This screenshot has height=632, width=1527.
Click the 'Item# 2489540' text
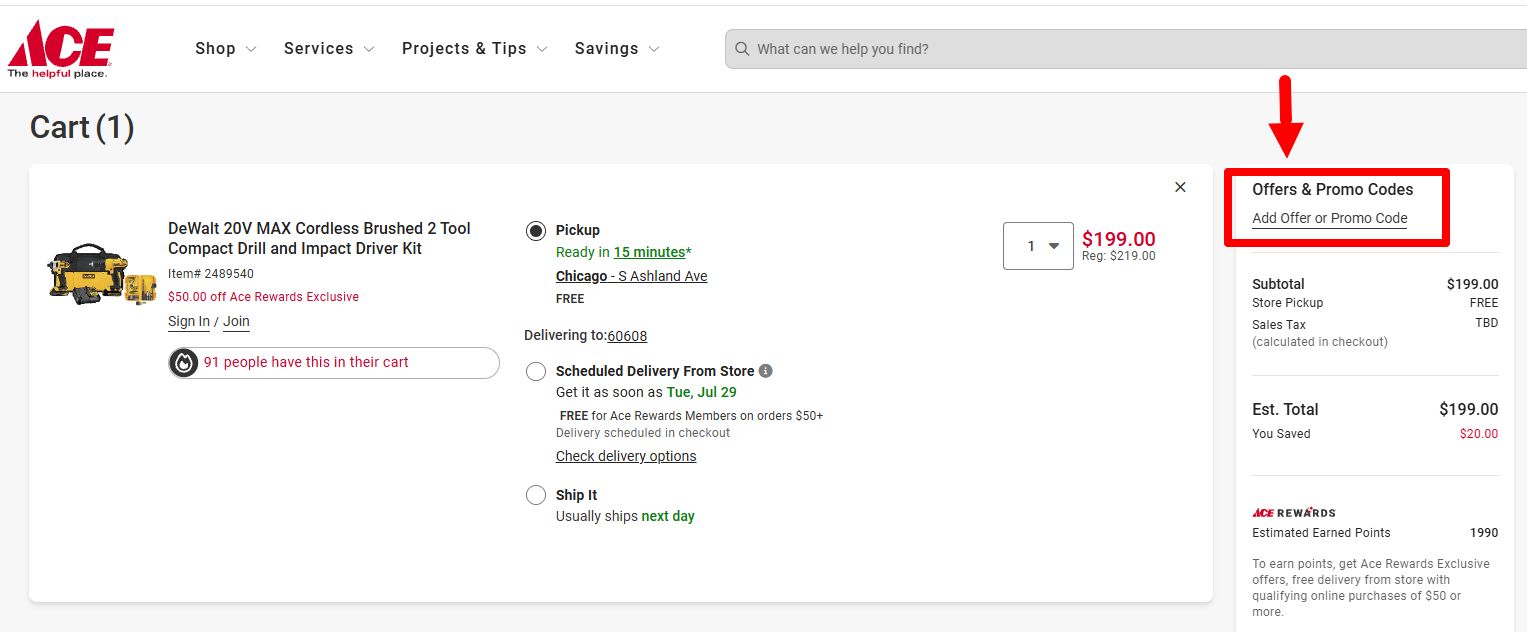211,273
